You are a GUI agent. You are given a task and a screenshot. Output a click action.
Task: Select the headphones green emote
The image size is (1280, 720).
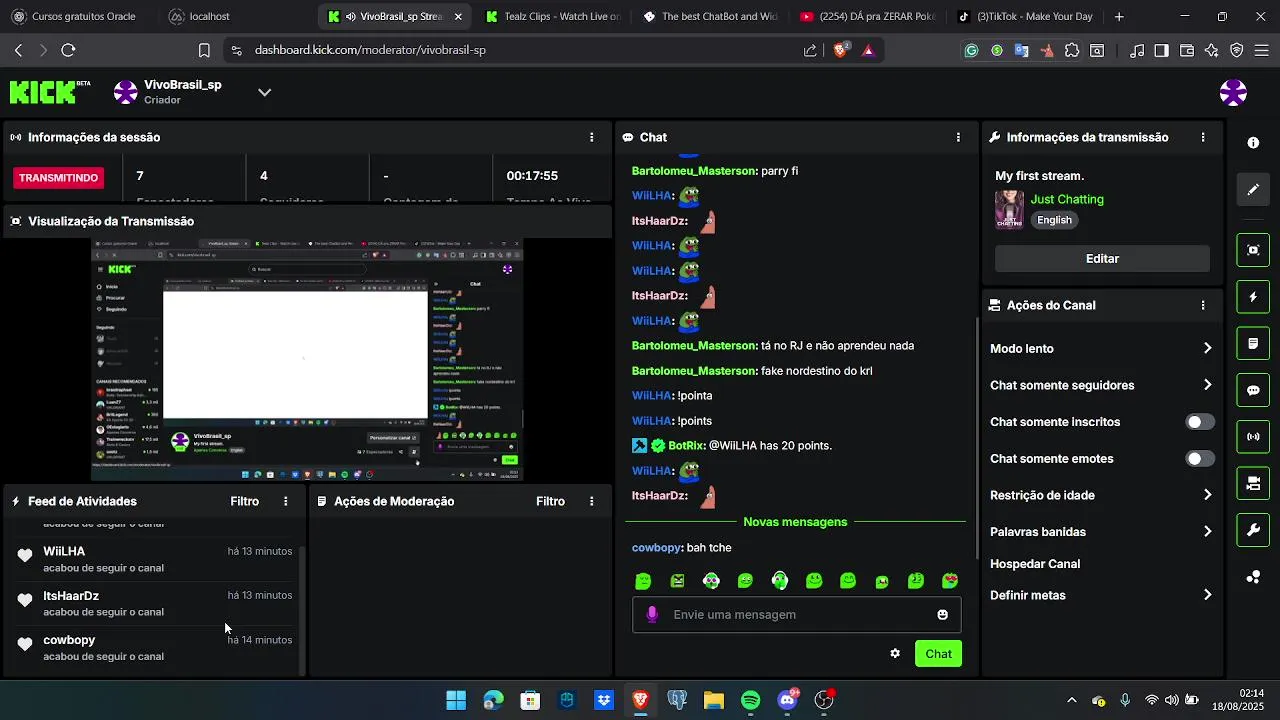(x=780, y=581)
